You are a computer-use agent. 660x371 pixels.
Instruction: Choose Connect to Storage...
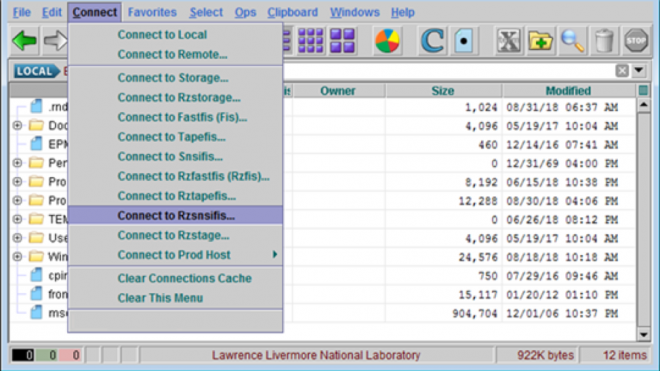point(175,78)
